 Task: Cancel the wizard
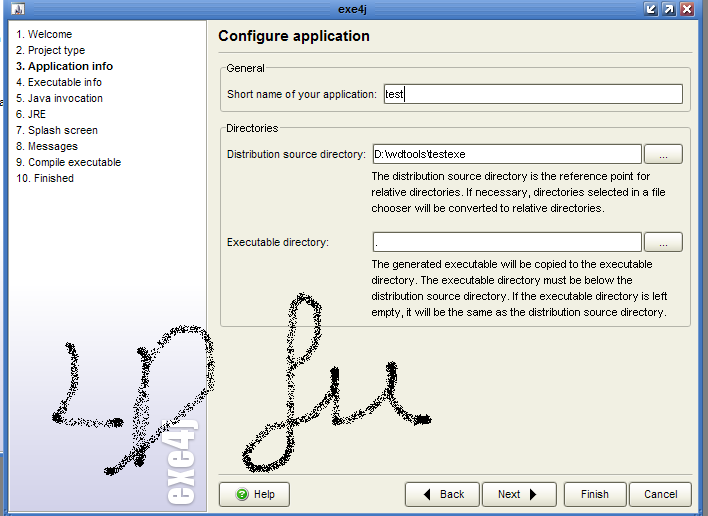click(x=660, y=494)
